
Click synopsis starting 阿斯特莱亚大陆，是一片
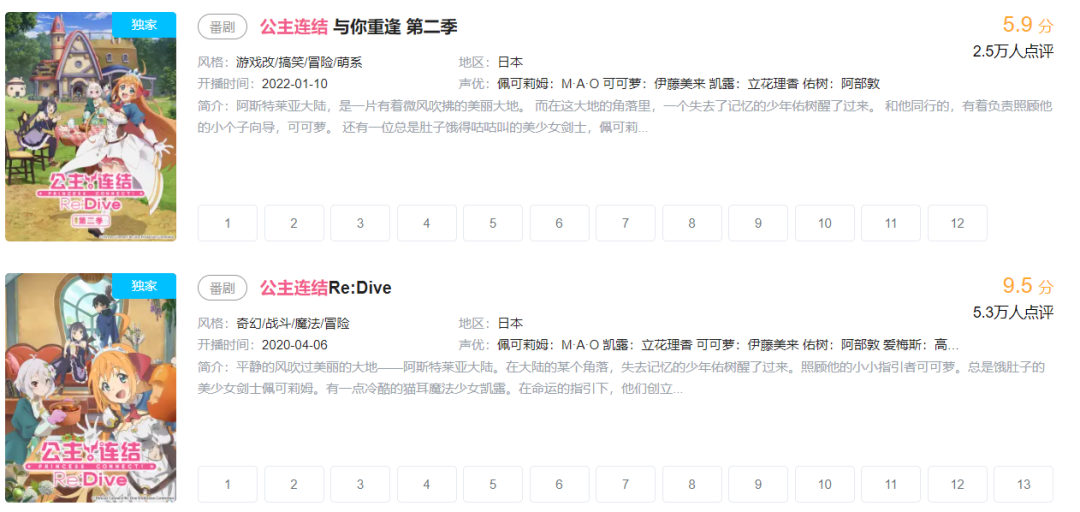625,117
